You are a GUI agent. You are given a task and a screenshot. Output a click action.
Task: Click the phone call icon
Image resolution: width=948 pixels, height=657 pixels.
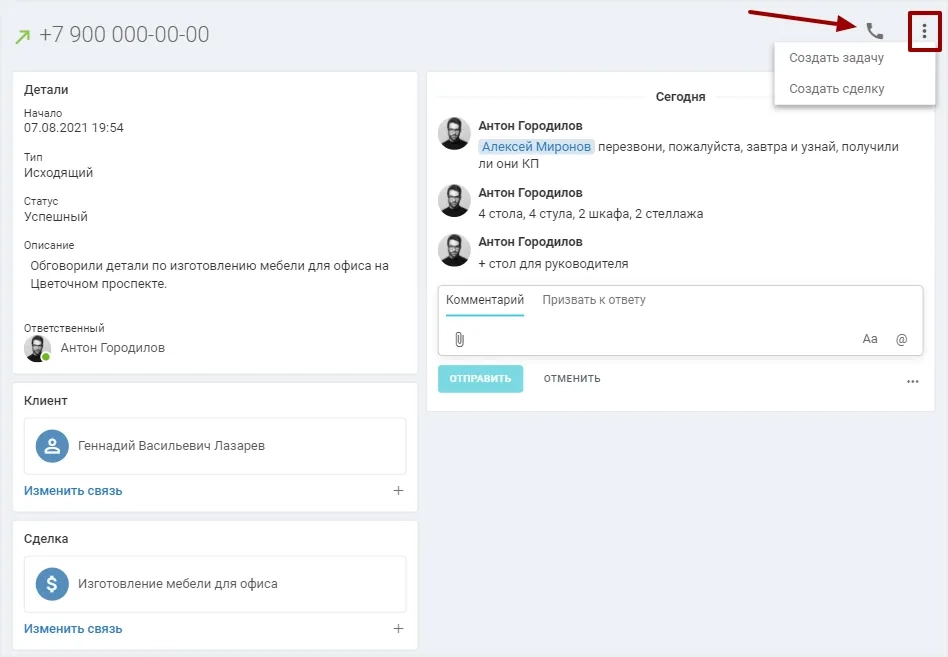874,31
